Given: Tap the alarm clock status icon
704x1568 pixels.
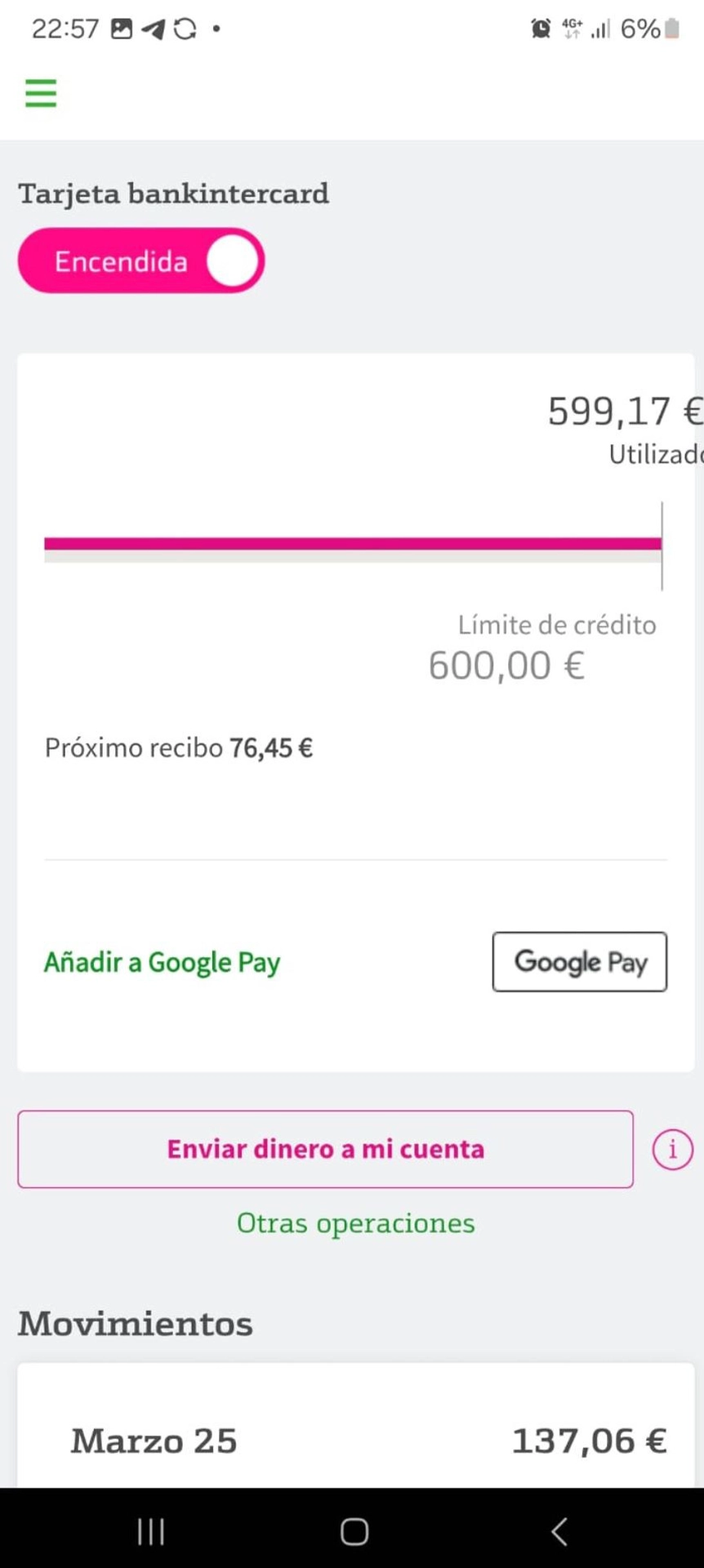Looking at the screenshot, I should pyautogui.click(x=541, y=29).
